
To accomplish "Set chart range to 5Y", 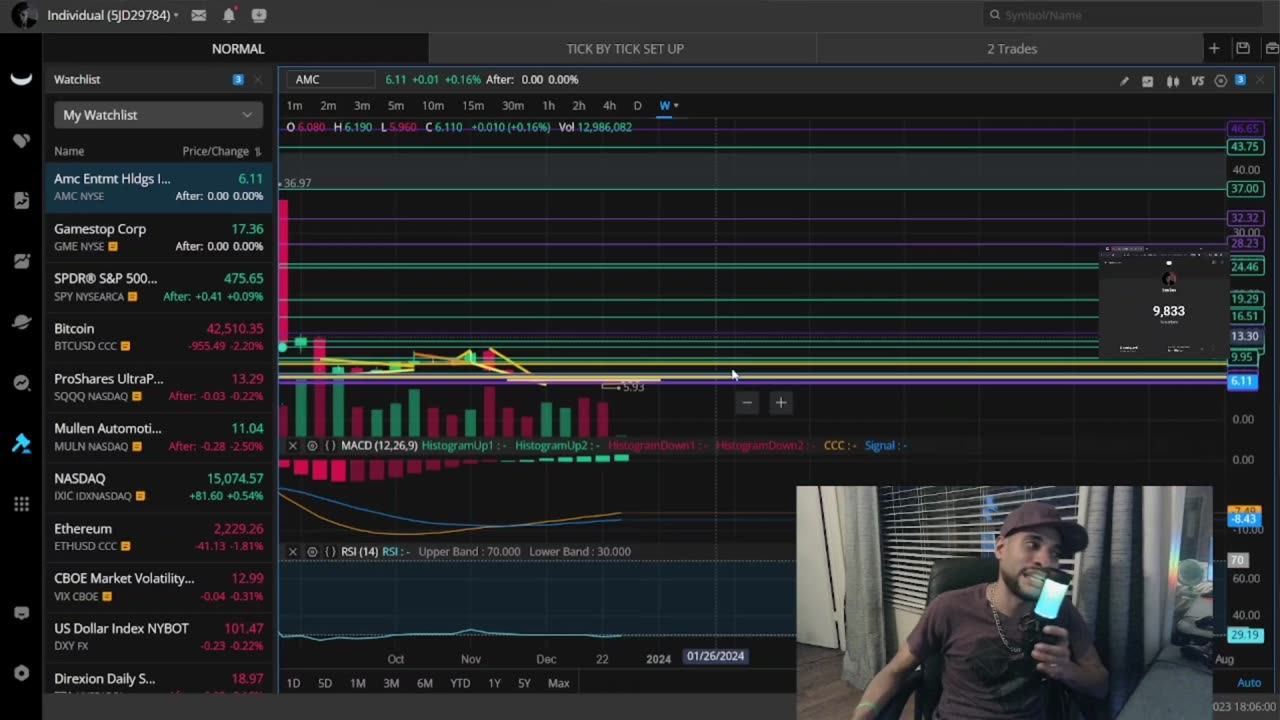I will click(x=524, y=683).
